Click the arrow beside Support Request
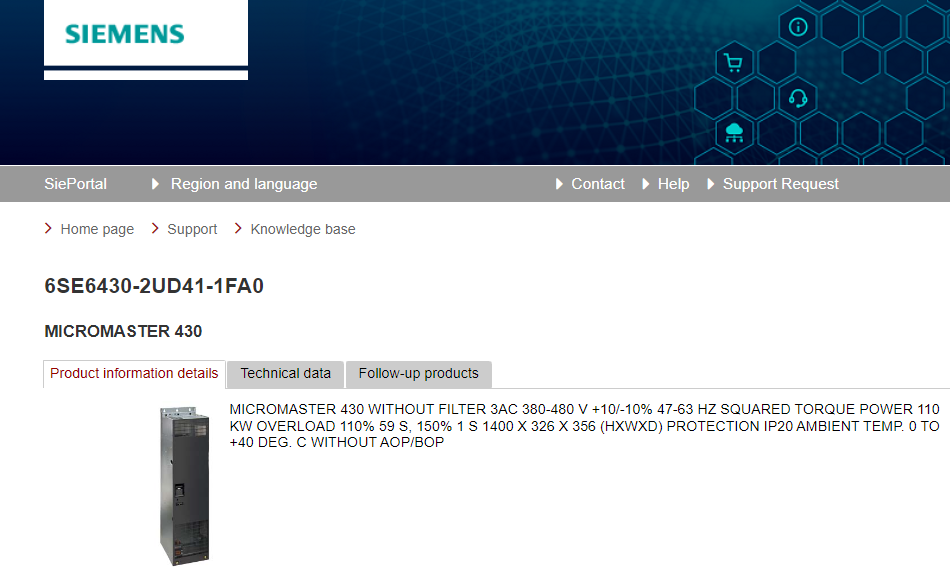This screenshot has width=950, height=568. point(711,184)
